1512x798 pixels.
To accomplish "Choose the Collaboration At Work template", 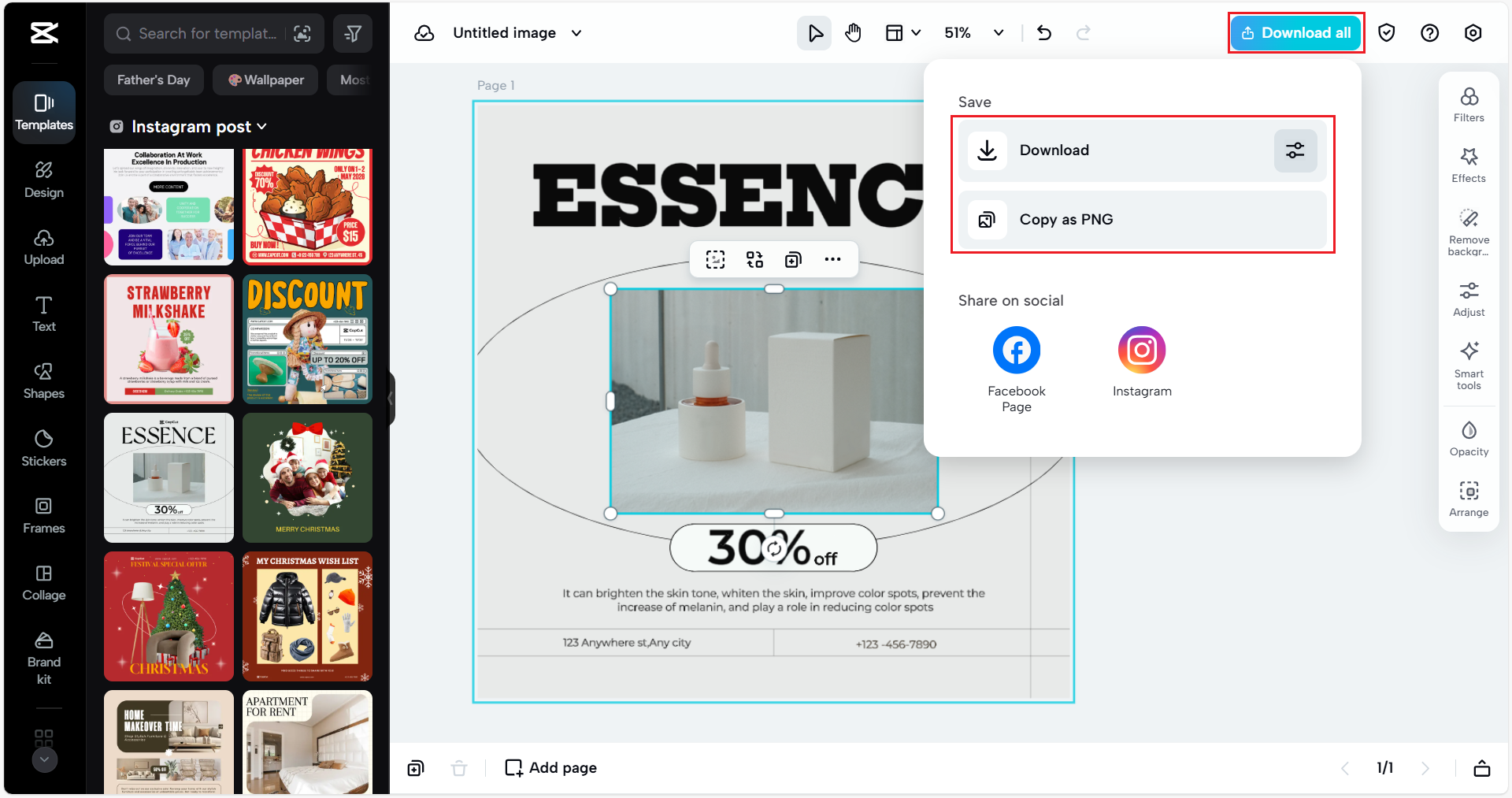I will [169, 206].
